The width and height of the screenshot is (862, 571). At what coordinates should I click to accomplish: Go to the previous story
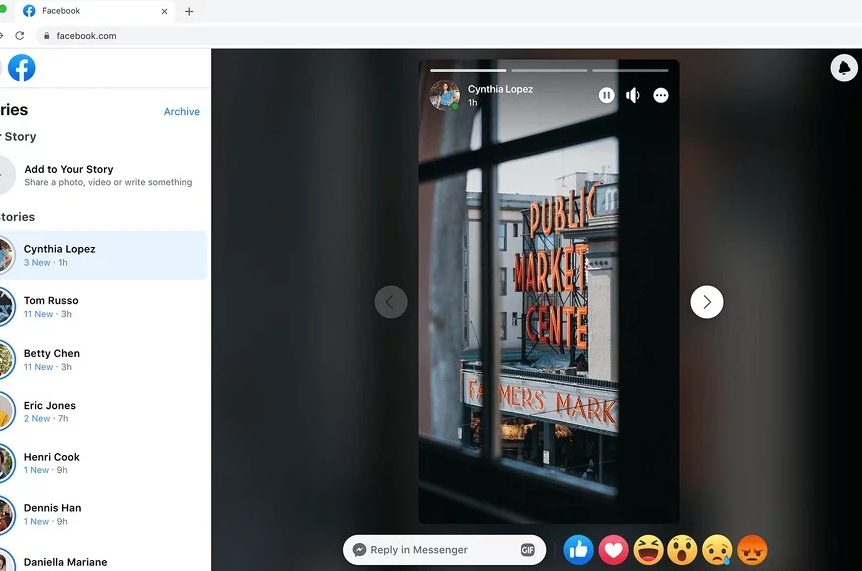(391, 302)
